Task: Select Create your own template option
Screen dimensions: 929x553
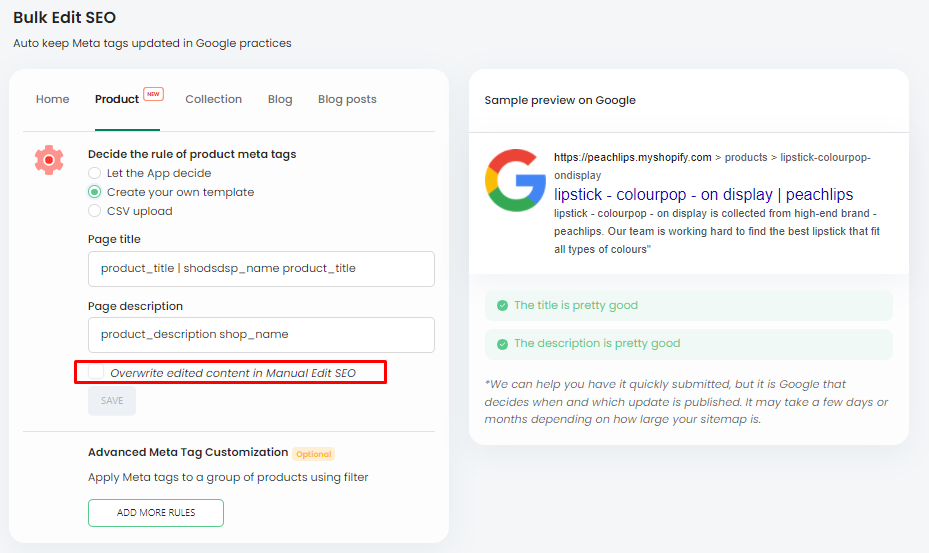Action: pos(94,192)
